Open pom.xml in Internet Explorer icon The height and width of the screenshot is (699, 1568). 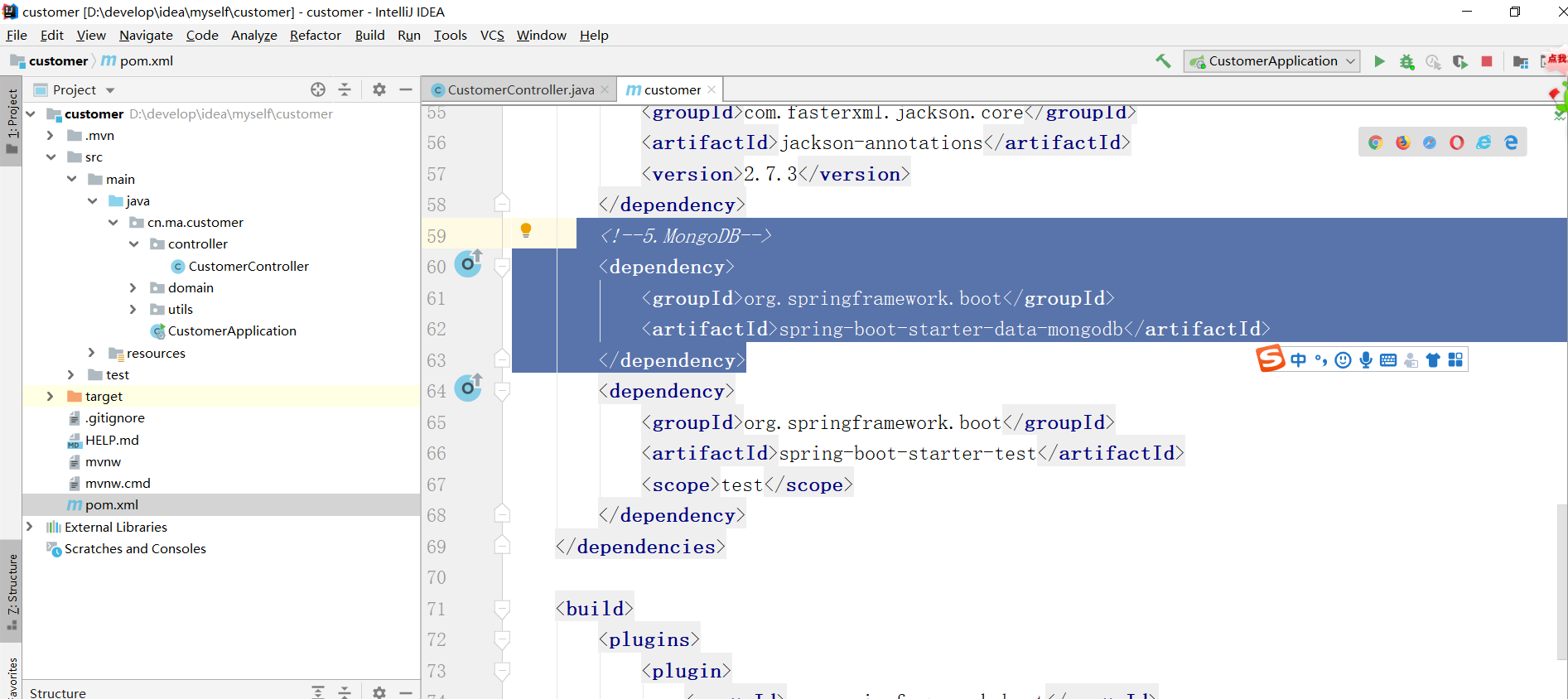coord(1484,142)
